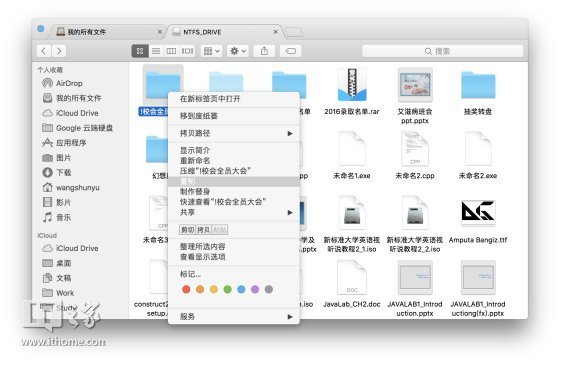The width and height of the screenshot is (561, 366).
Task: Go forward with the right chevron button
Action: point(59,51)
